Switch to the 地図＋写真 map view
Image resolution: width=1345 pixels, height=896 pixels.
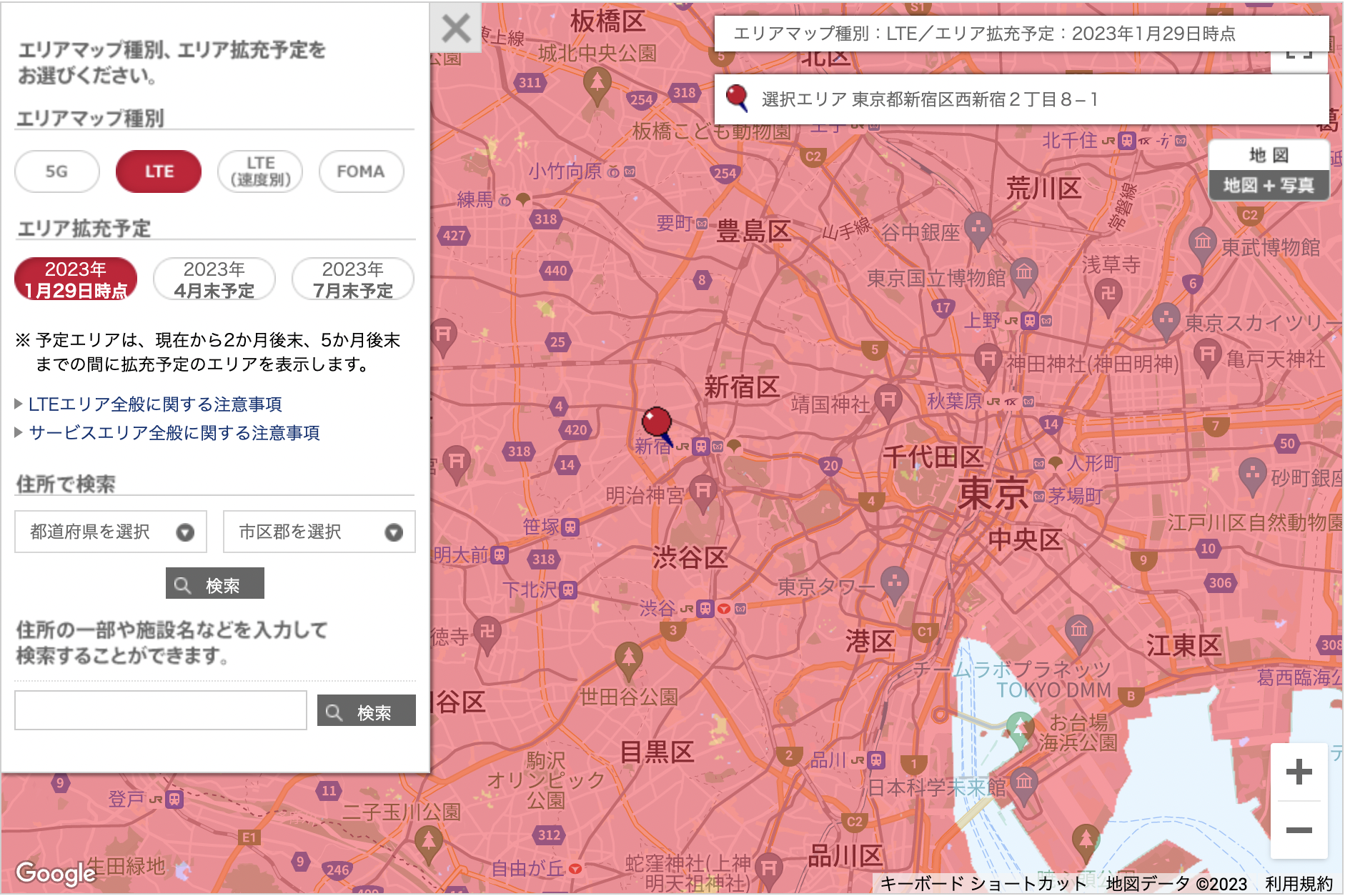tap(1270, 185)
